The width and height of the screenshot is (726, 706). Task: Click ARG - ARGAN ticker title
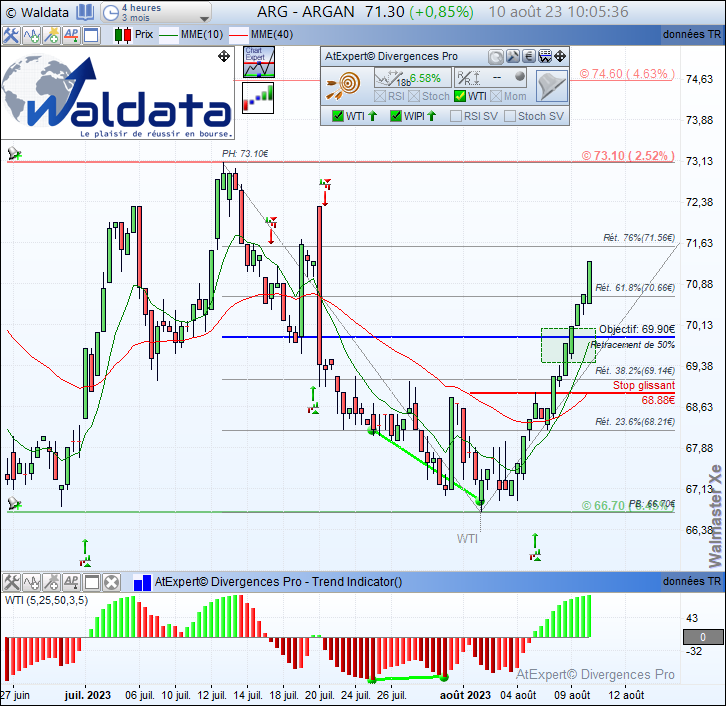click(x=306, y=12)
